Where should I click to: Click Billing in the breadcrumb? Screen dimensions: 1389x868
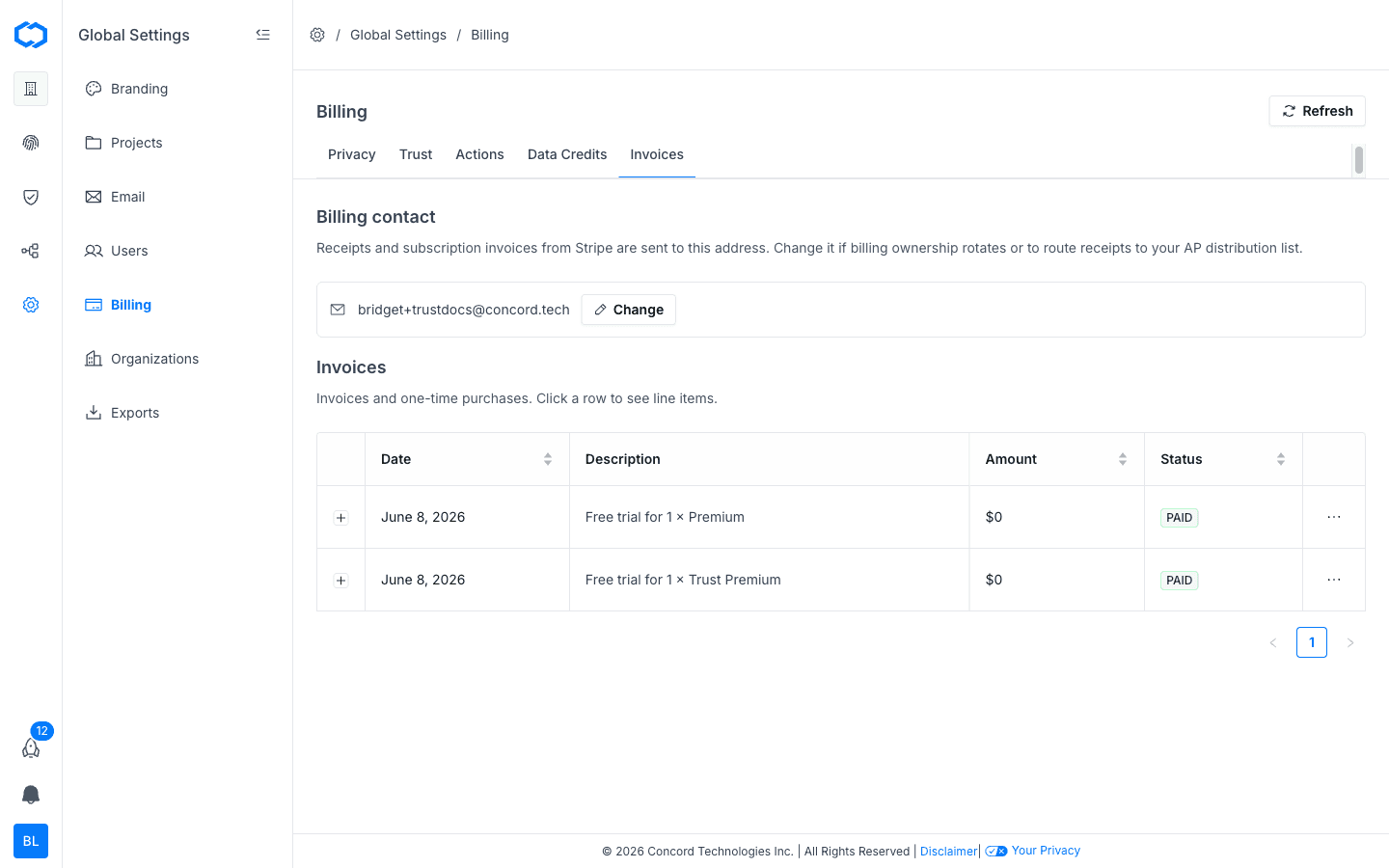click(x=490, y=35)
